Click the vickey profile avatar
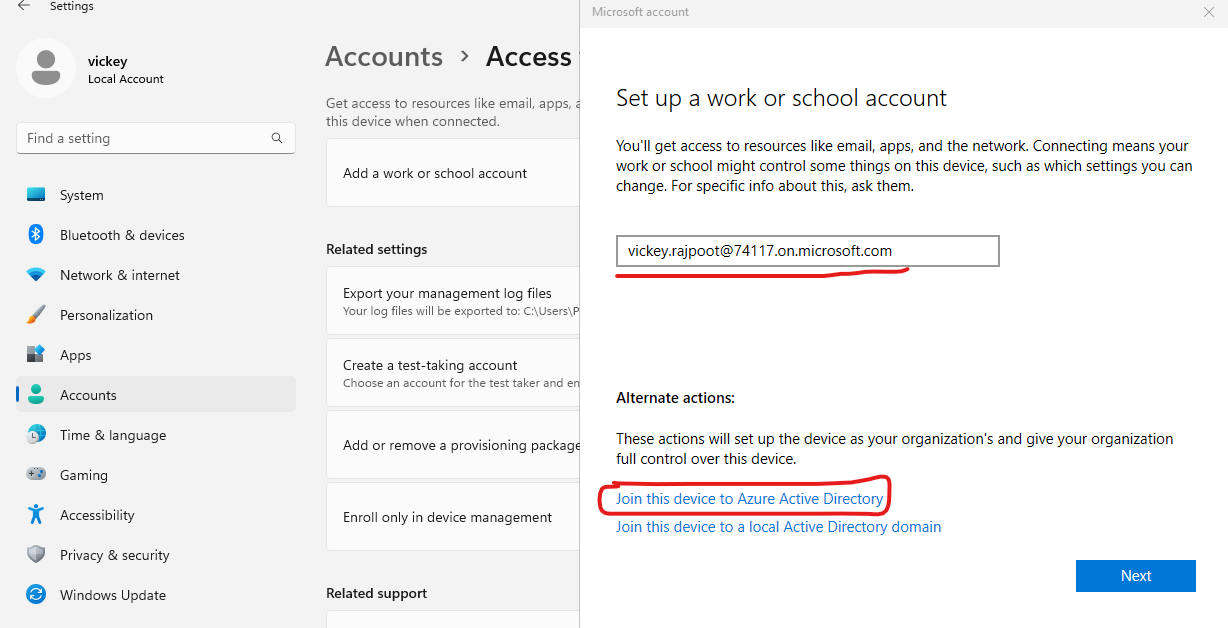 pyautogui.click(x=46, y=68)
